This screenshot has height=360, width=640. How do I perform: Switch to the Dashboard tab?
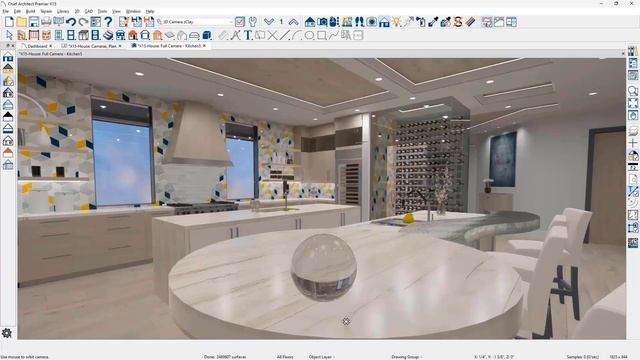coord(37,46)
